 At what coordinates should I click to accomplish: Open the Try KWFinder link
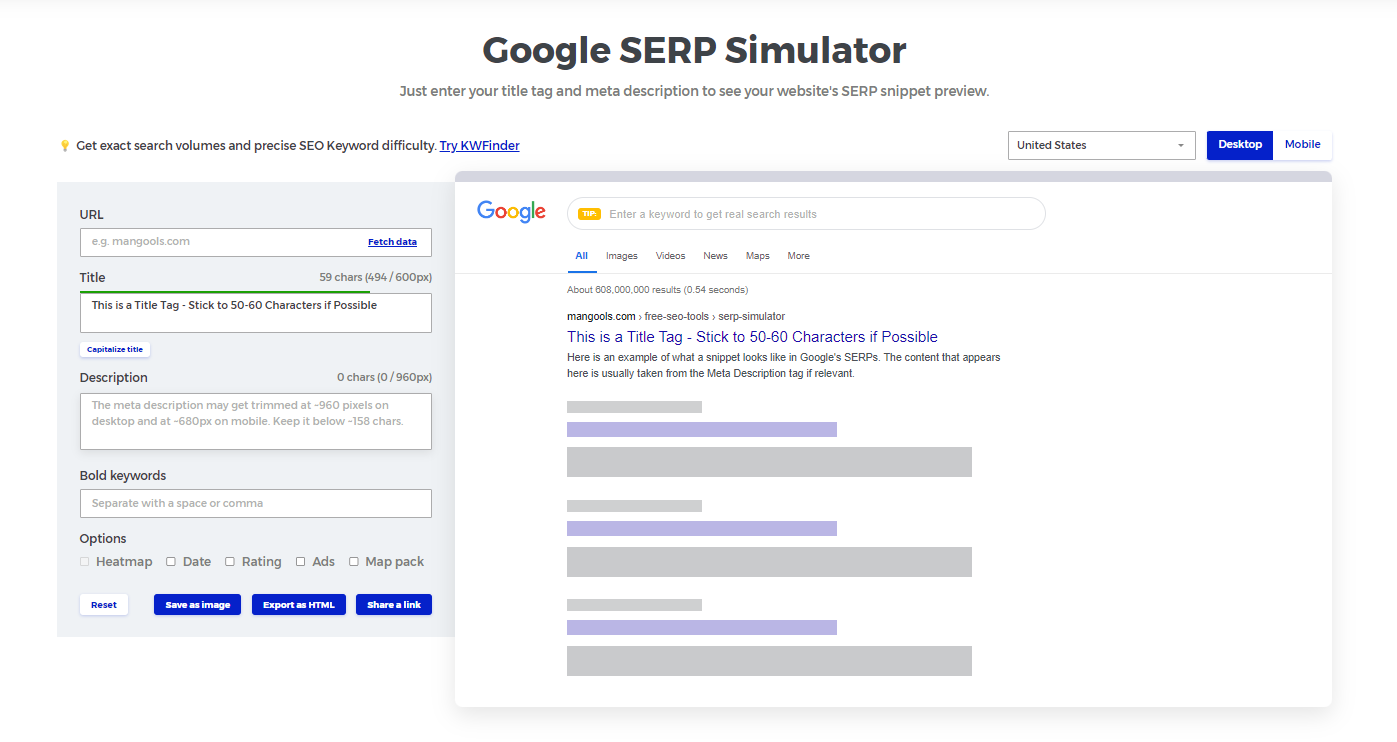coord(479,145)
